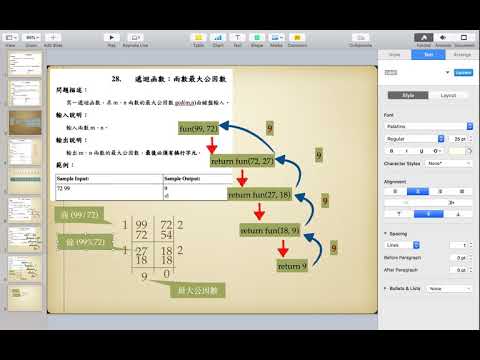Open the View menu button in toolbar

pyautogui.click(x=10, y=38)
